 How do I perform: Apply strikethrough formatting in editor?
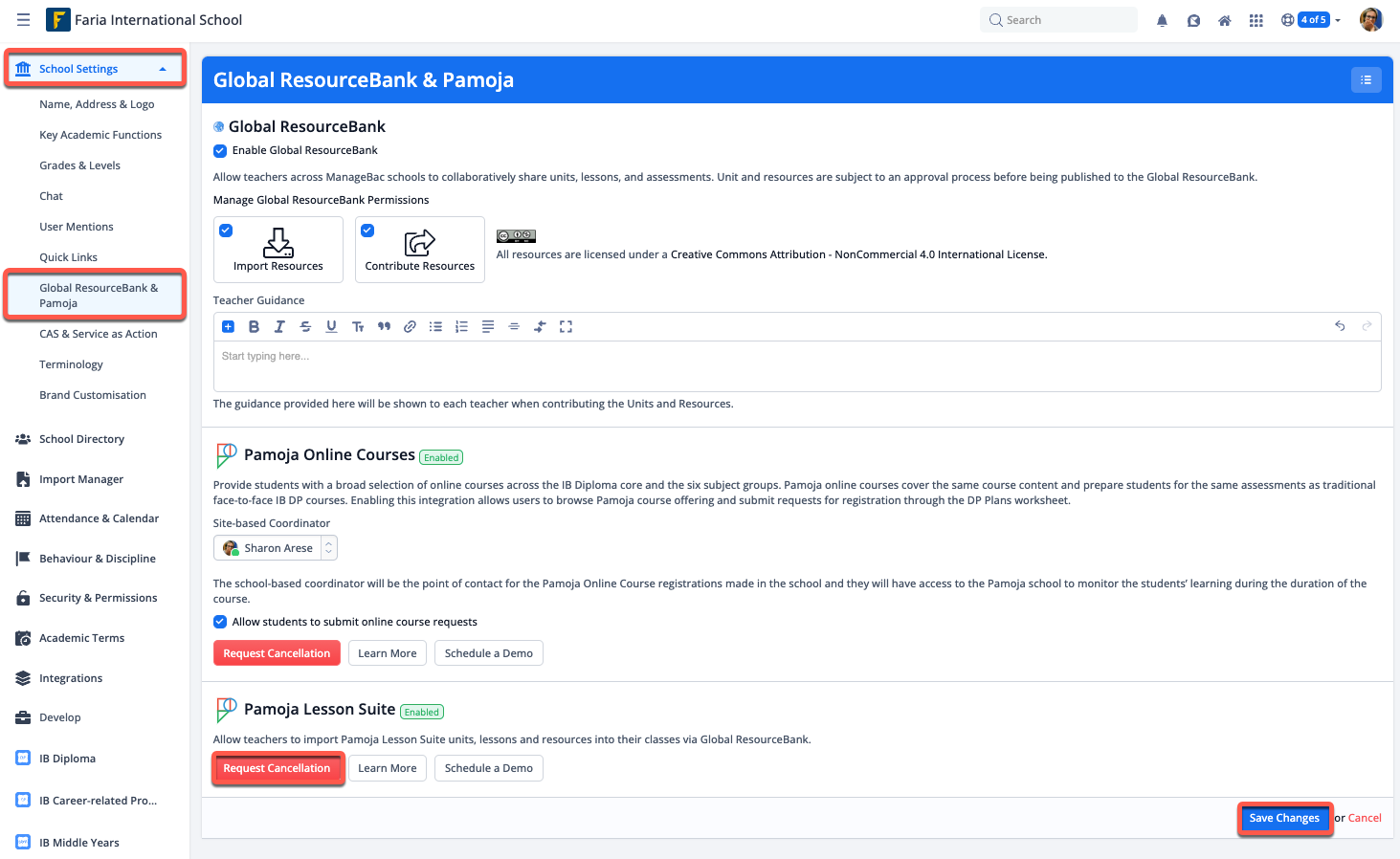click(x=305, y=326)
